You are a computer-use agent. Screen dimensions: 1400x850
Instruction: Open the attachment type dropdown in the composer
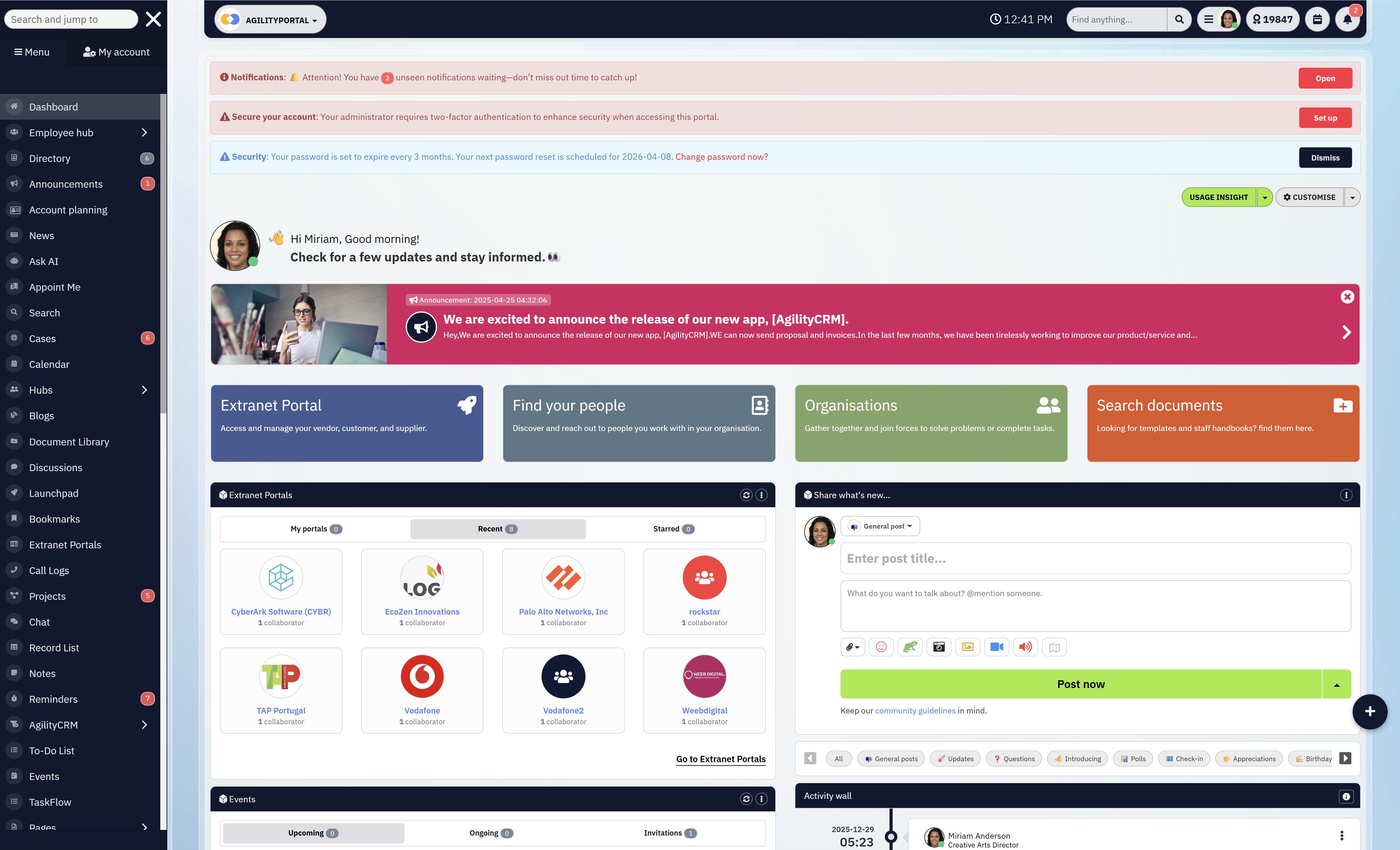pos(852,647)
